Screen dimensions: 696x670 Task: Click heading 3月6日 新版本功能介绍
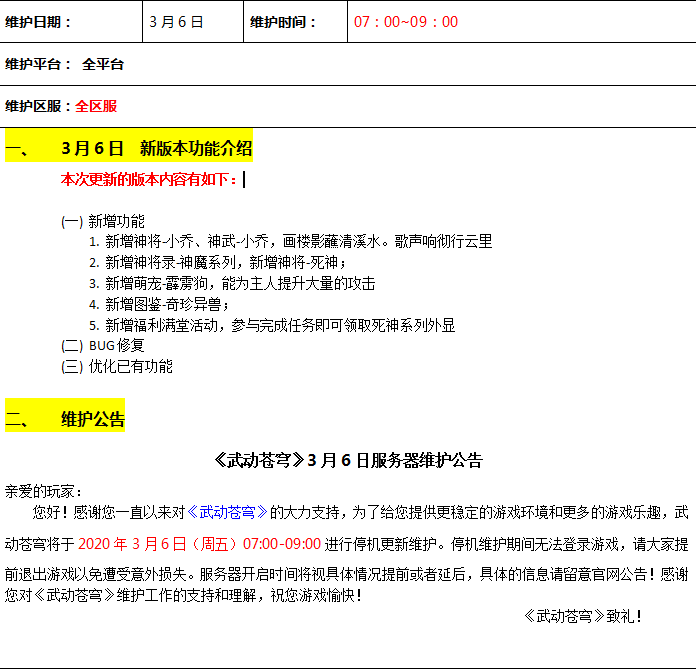(x=156, y=148)
